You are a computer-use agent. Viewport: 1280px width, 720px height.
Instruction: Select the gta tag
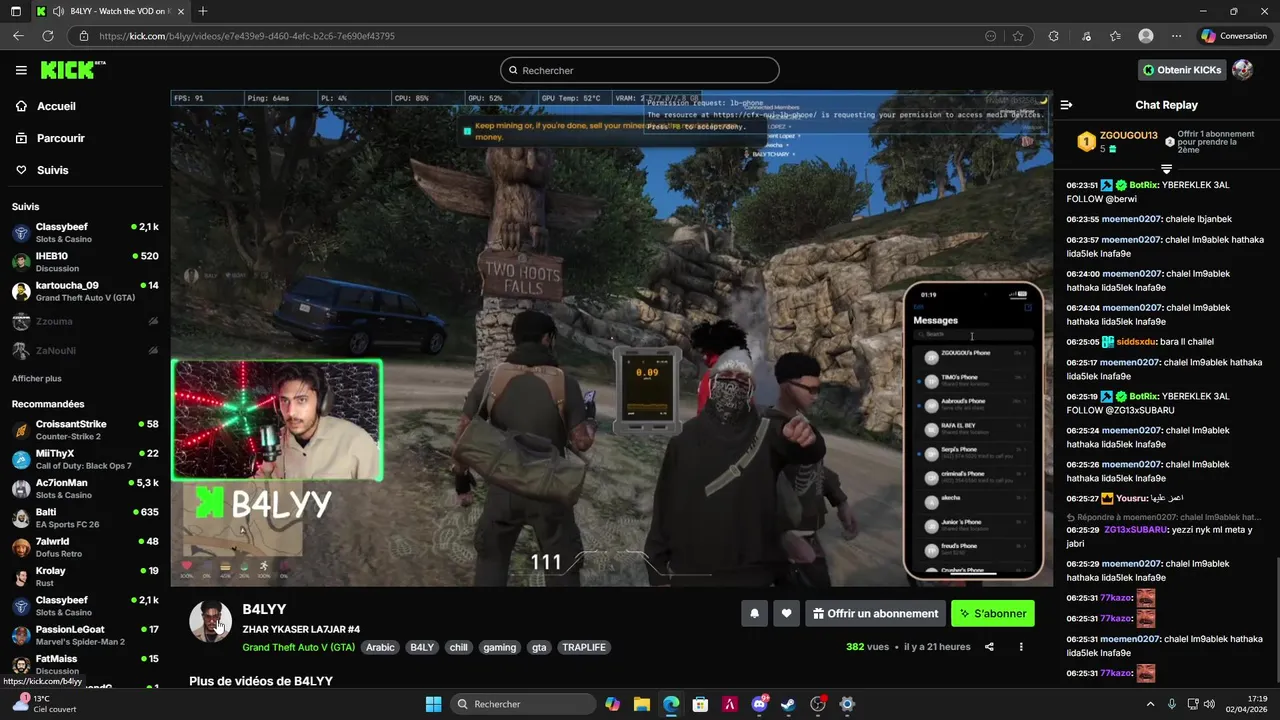539,647
